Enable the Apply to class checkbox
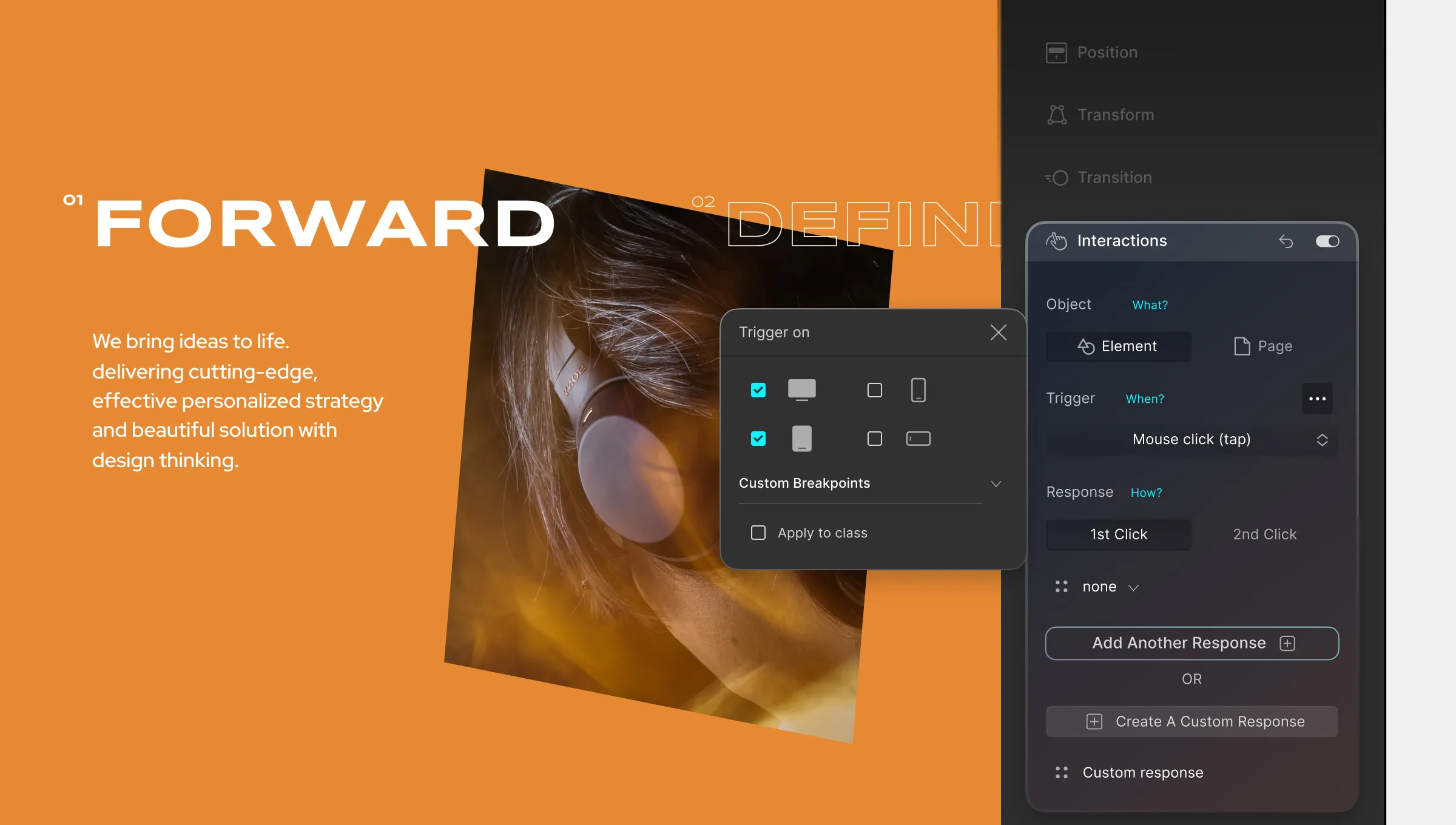This screenshot has width=1456, height=825. (x=758, y=532)
